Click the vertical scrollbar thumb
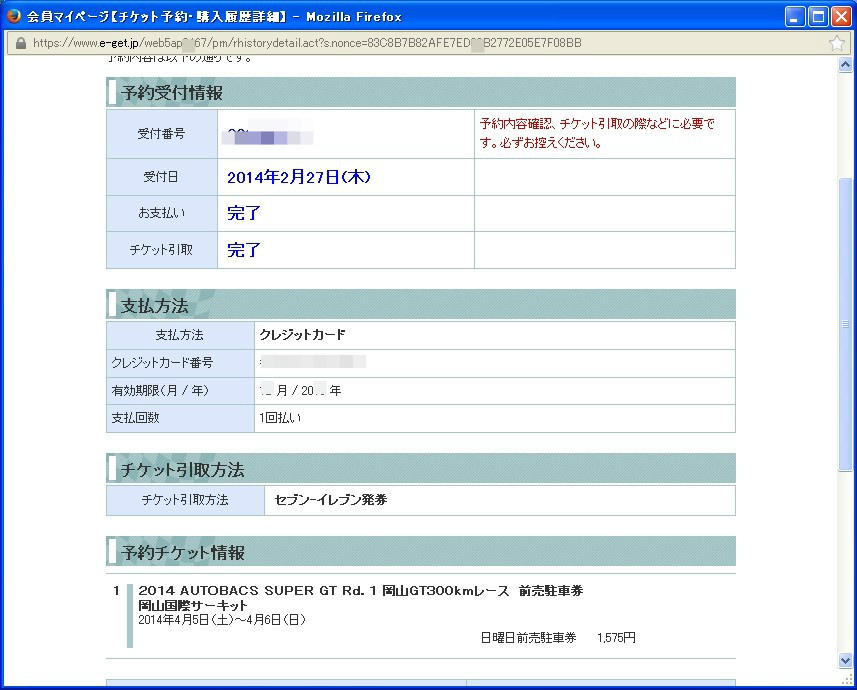This screenshot has height=690, width=857. (845, 324)
